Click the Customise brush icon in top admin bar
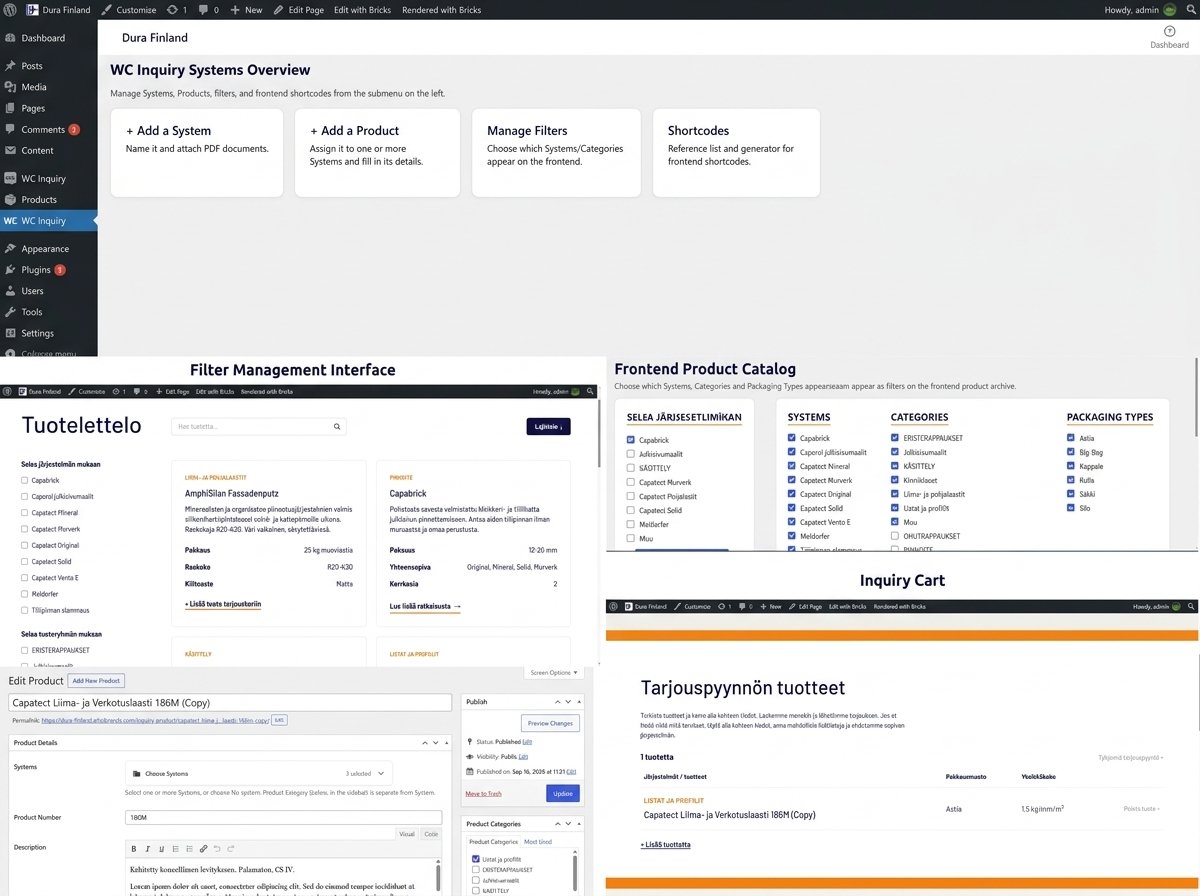Image resolution: width=1200 pixels, height=896 pixels. point(107,10)
